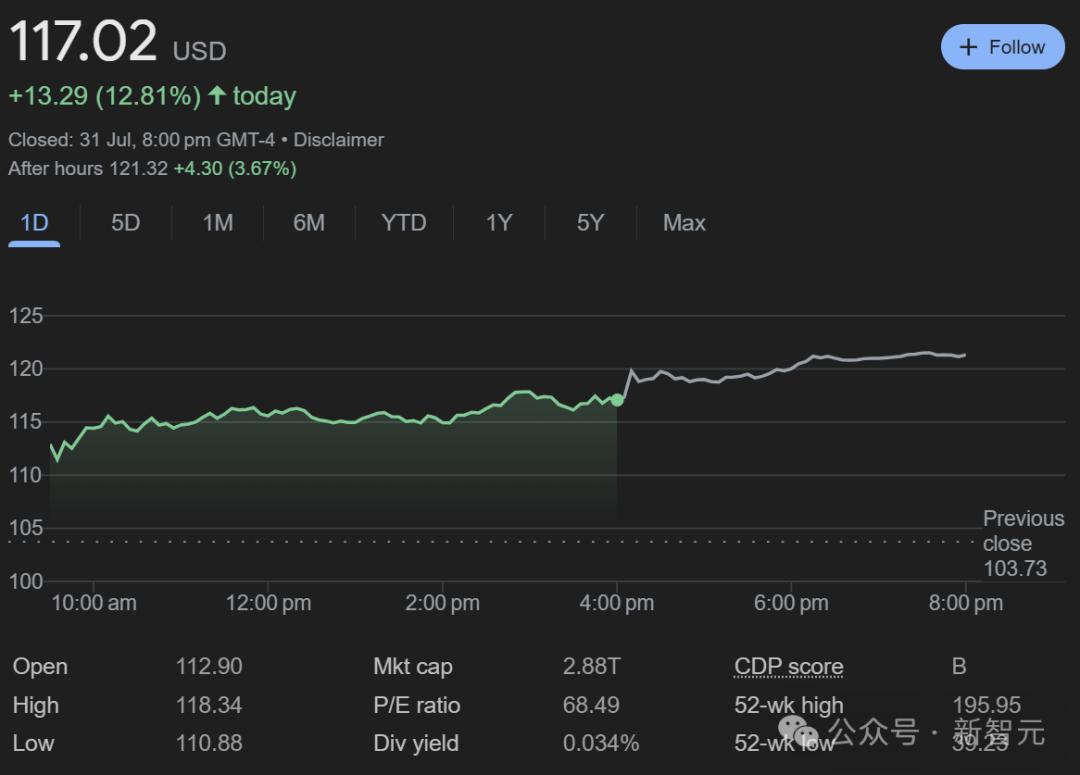Show the Max time range

[x=684, y=222]
